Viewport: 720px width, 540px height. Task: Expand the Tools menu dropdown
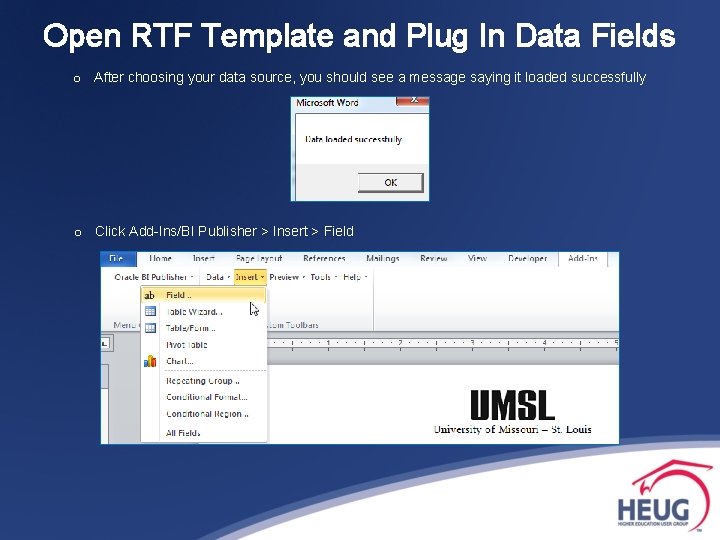(x=324, y=277)
